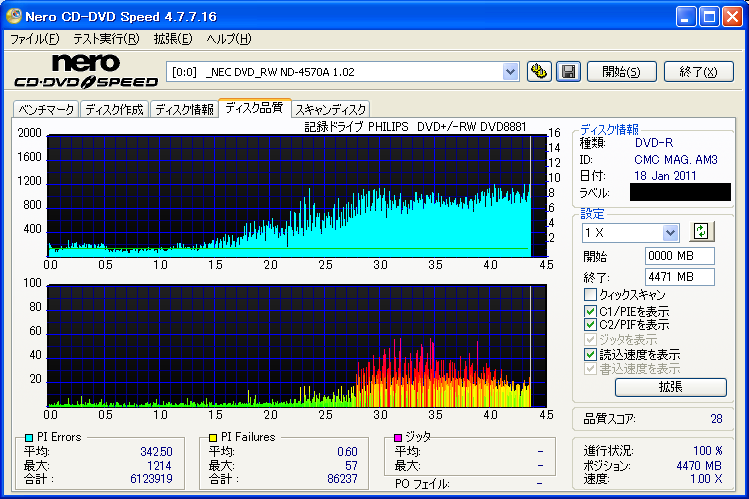
Task: Click the 速度 value 1.00 X
Action: pos(706,478)
